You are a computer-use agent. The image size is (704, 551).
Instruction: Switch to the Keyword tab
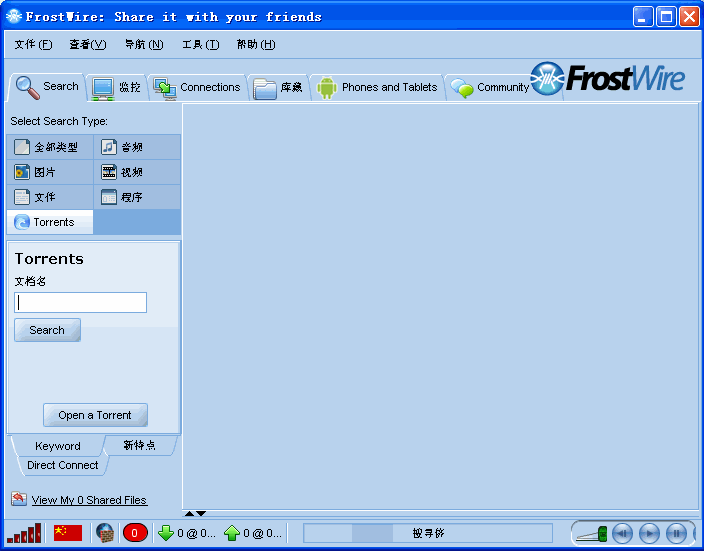coord(57,446)
